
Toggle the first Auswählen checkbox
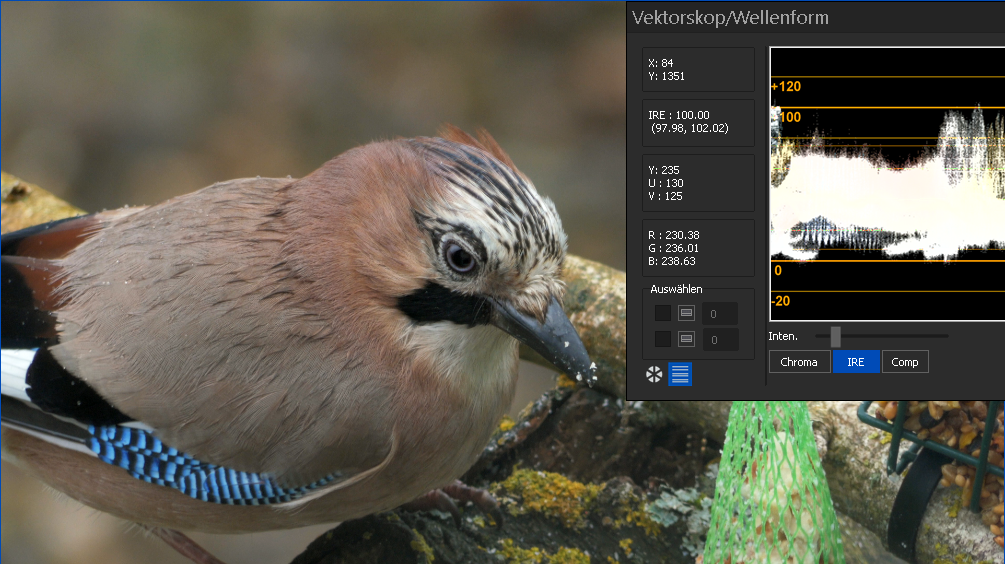coord(663,313)
